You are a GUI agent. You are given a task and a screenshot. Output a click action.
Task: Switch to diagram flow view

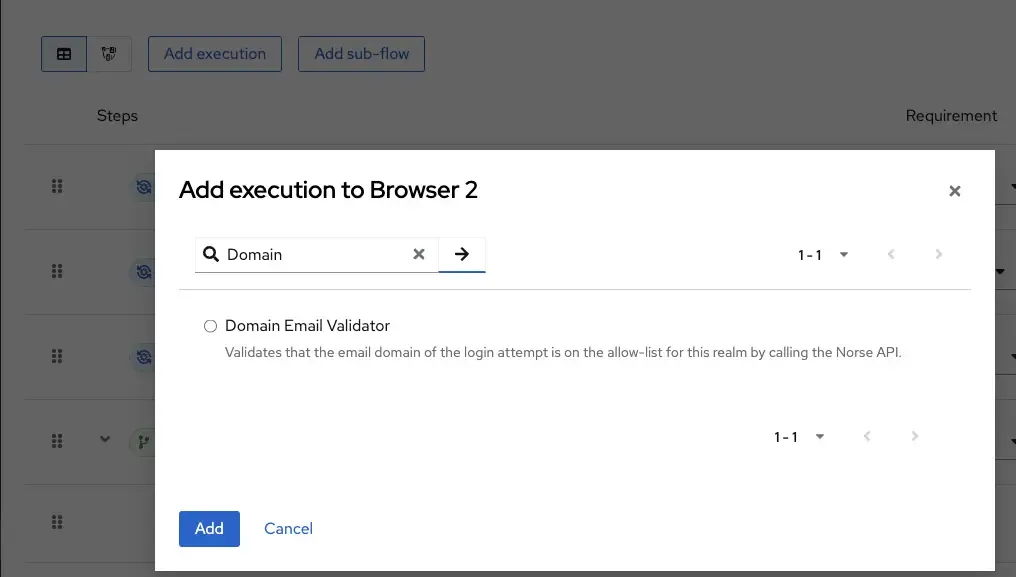109,54
